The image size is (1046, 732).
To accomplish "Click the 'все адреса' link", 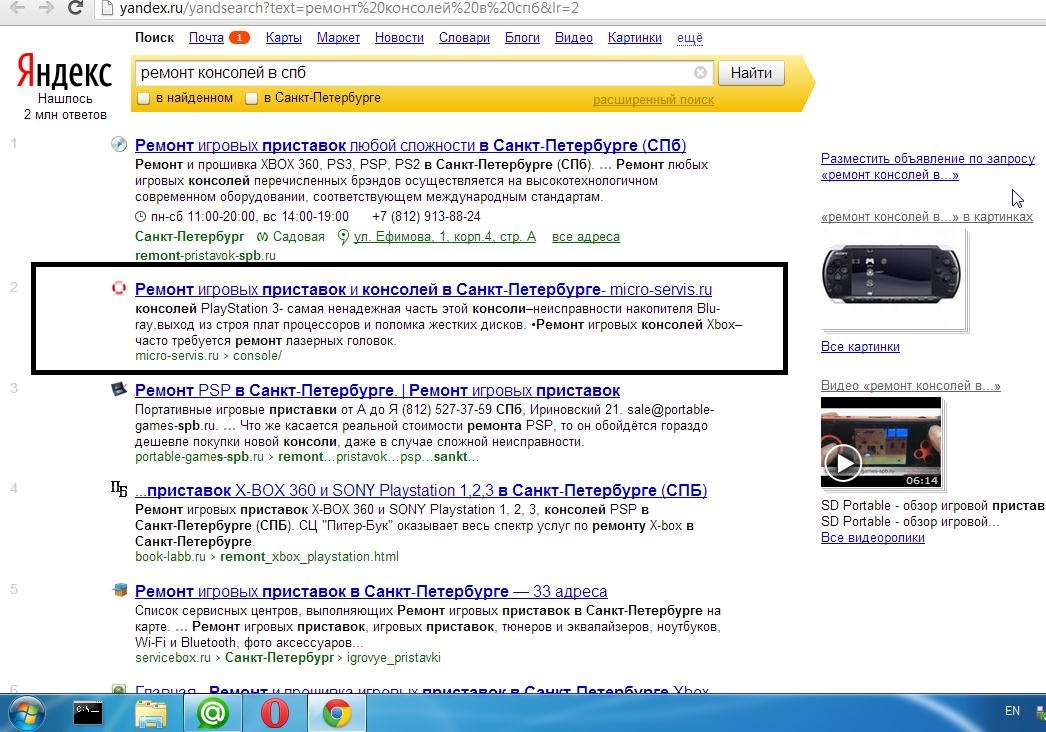I will [586, 237].
